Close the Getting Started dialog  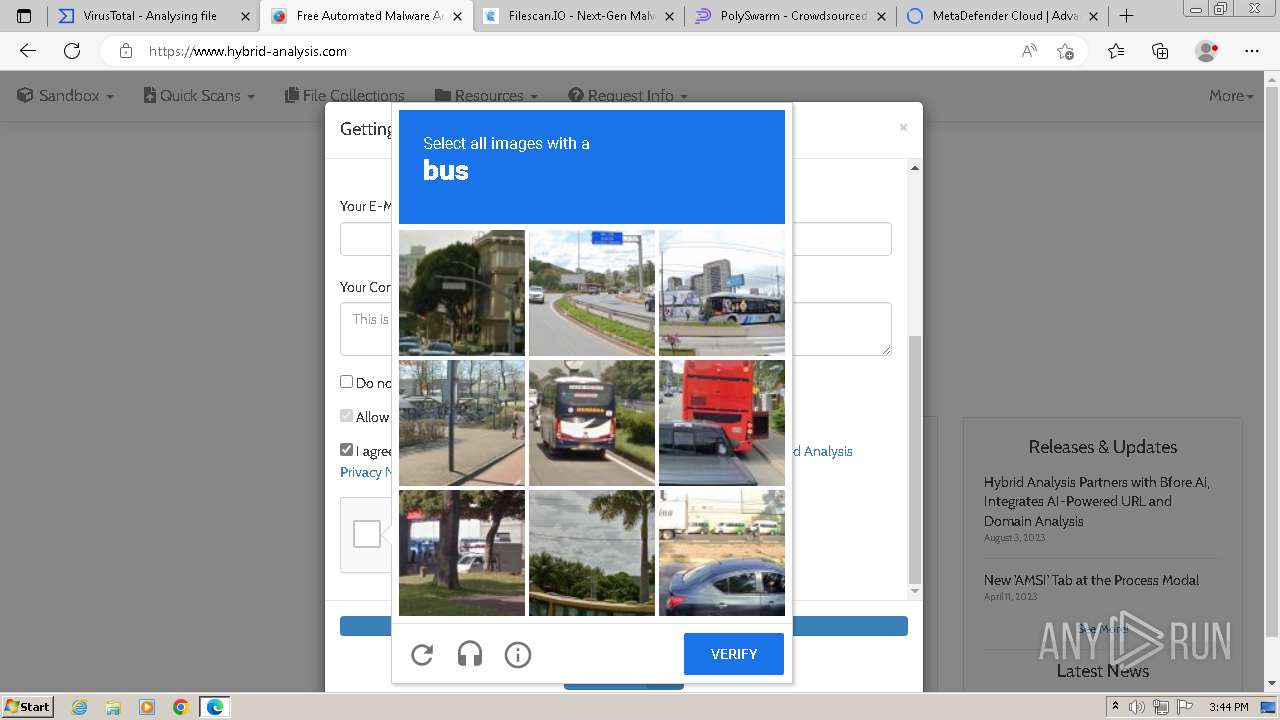(x=903, y=128)
